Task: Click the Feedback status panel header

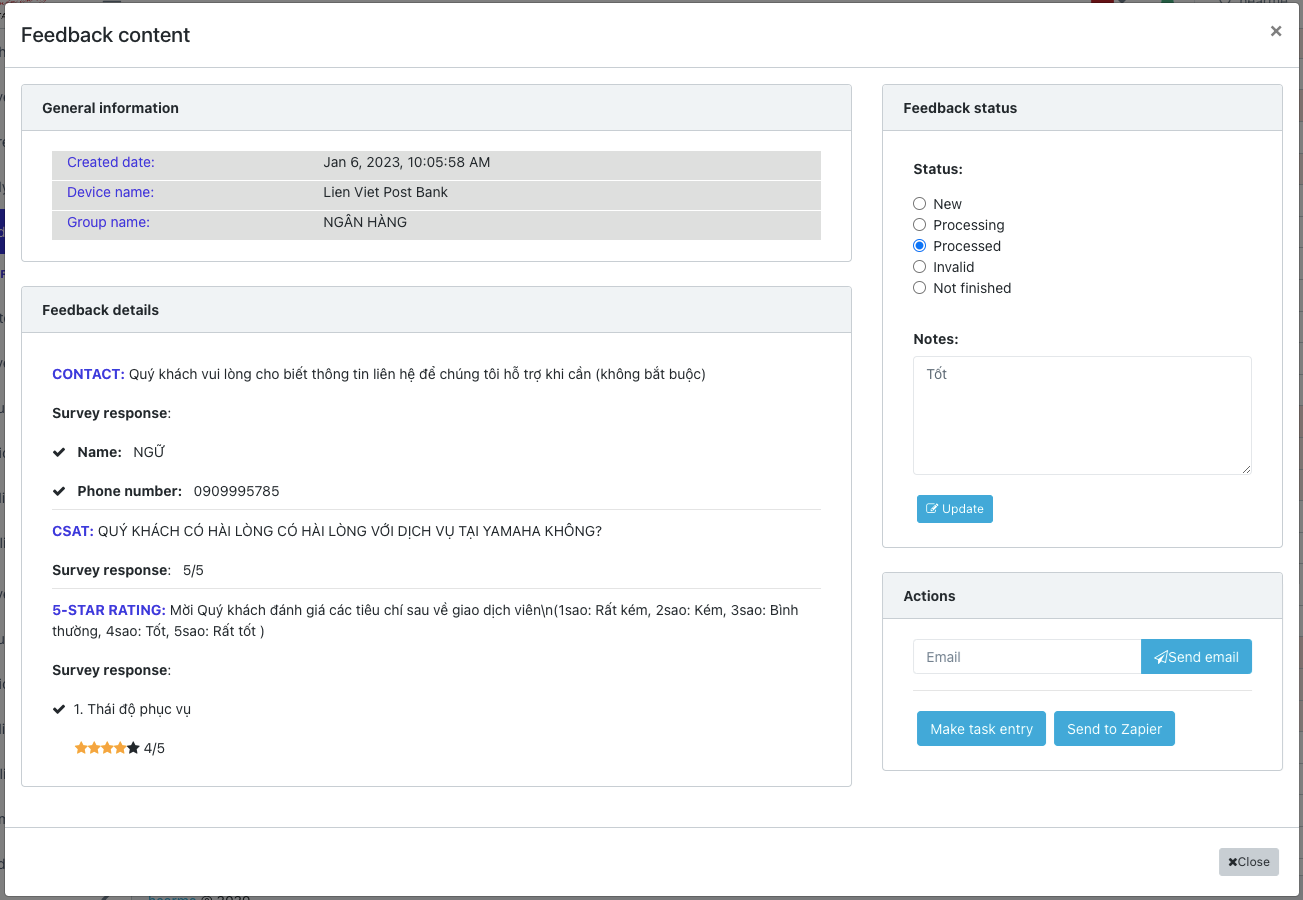Action: 1082,108
